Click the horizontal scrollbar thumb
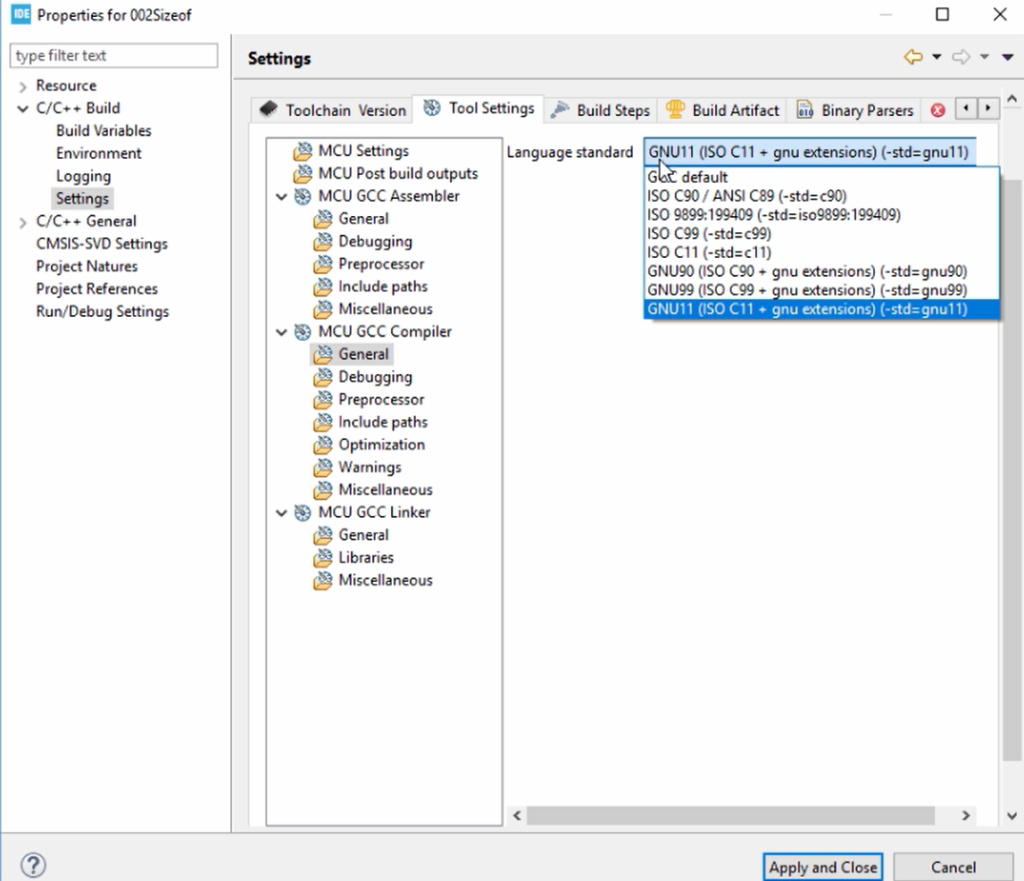Viewport: 1024px width, 881px height. tap(731, 816)
